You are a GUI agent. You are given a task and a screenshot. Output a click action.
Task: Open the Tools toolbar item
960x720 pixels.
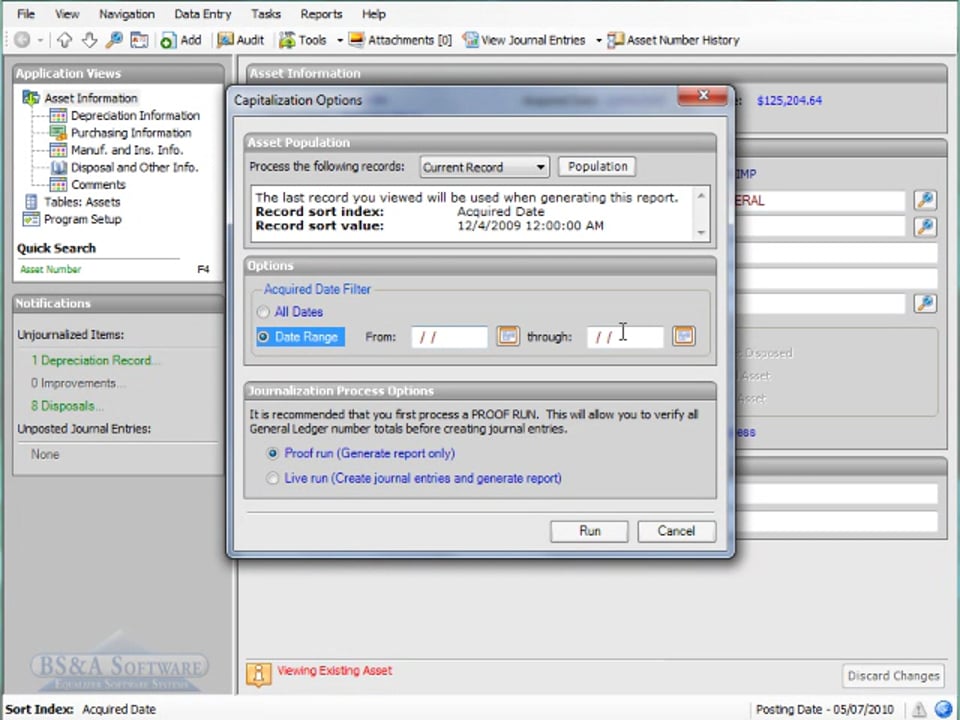[x=303, y=40]
